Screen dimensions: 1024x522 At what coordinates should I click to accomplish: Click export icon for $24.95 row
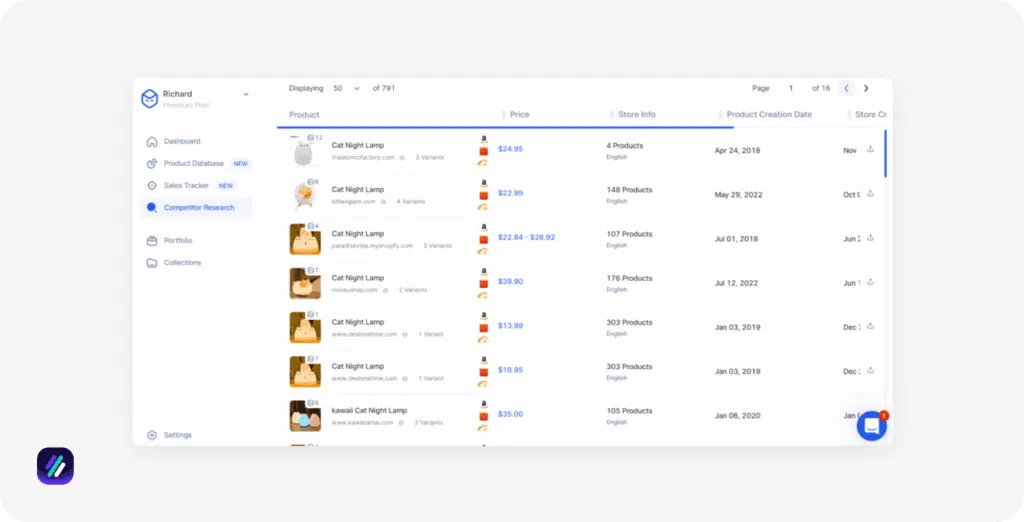tap(870, 150)
